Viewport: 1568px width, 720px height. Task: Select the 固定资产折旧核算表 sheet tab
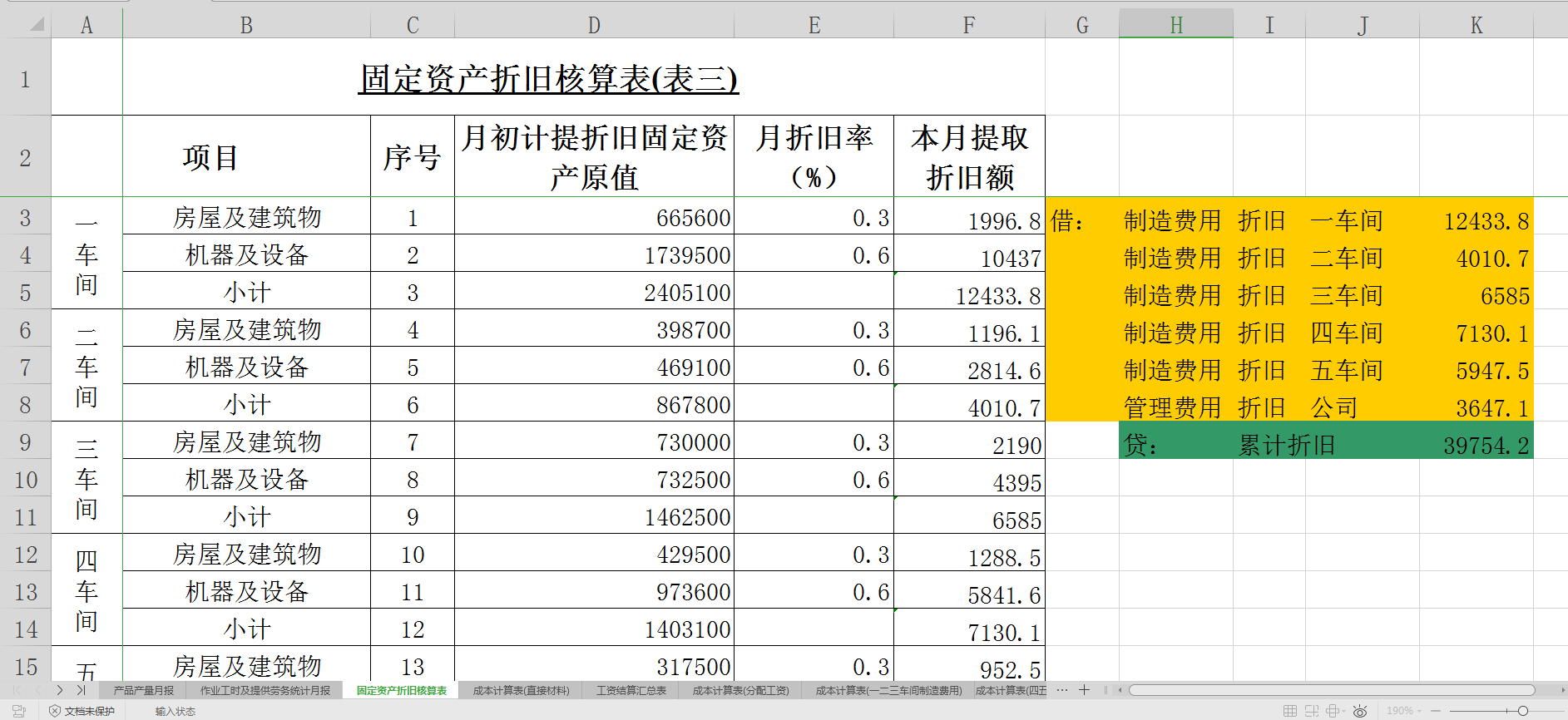pos(402,690)
